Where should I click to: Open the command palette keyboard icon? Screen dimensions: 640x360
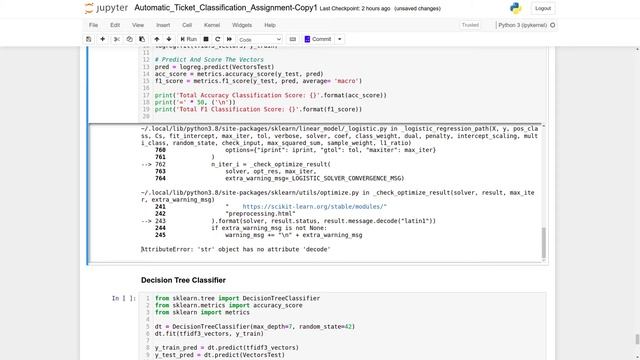(293, 39)
